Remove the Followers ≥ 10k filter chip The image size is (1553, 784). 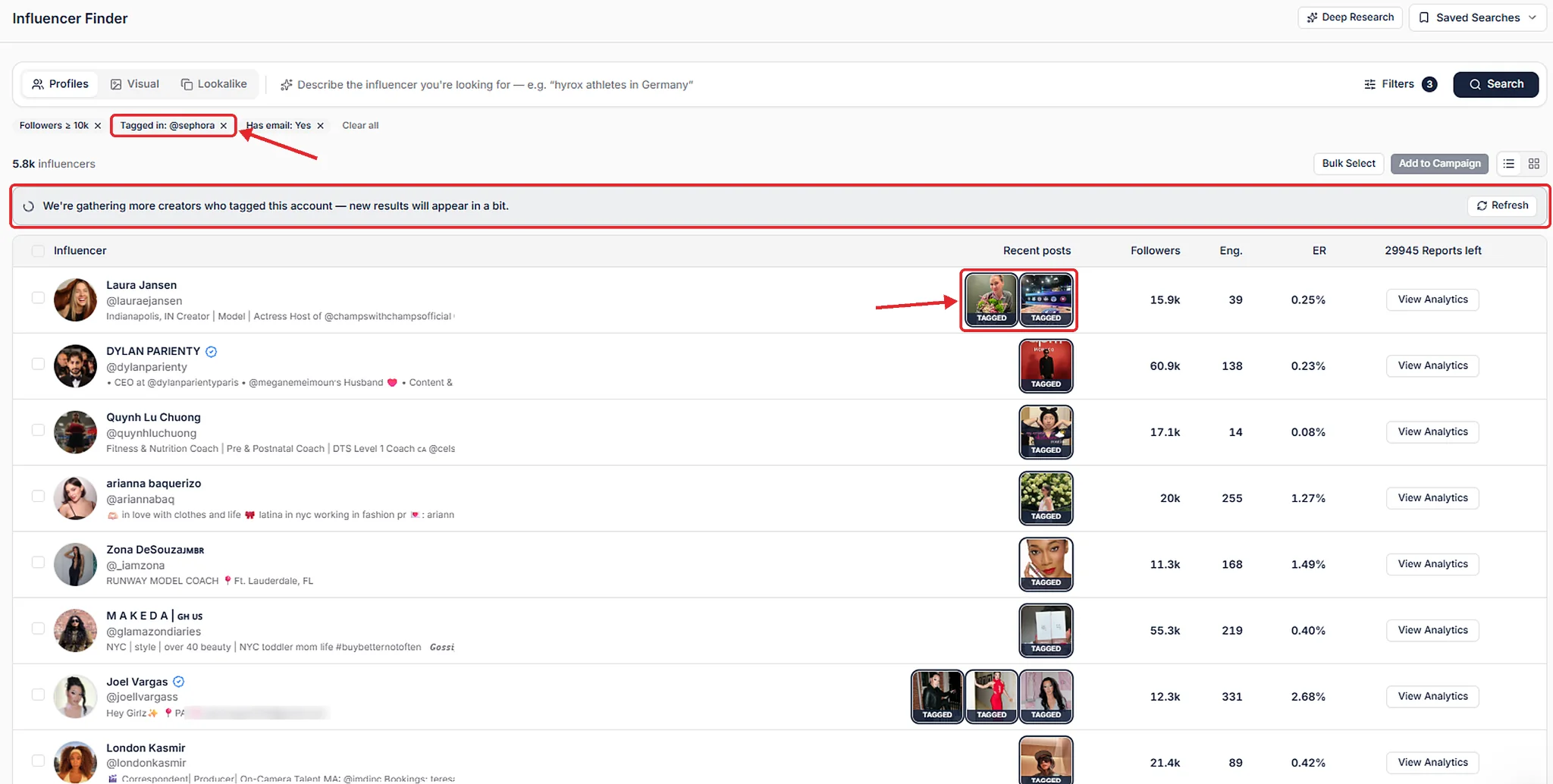98,126
